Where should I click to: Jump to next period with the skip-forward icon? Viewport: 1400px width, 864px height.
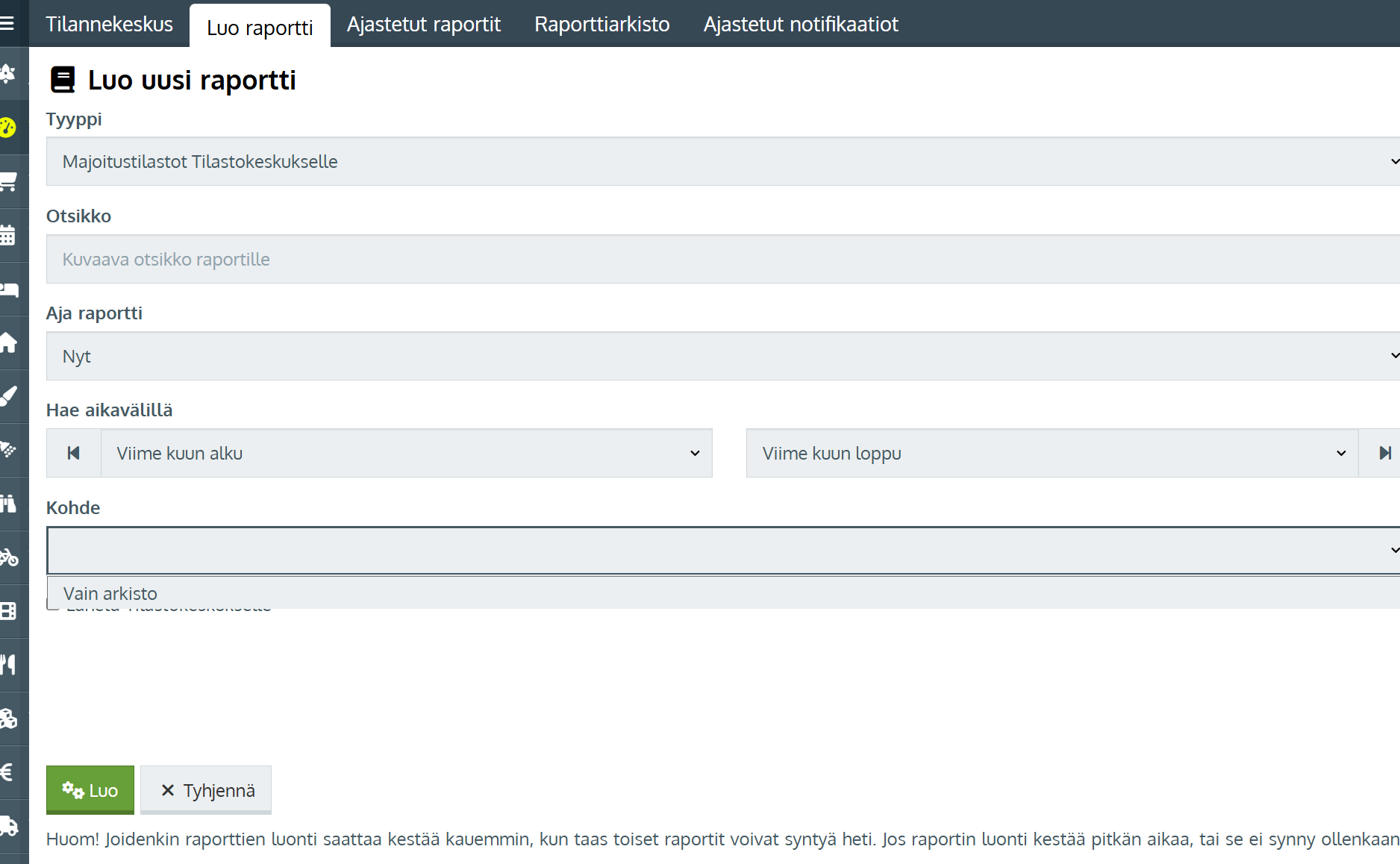1384,453
